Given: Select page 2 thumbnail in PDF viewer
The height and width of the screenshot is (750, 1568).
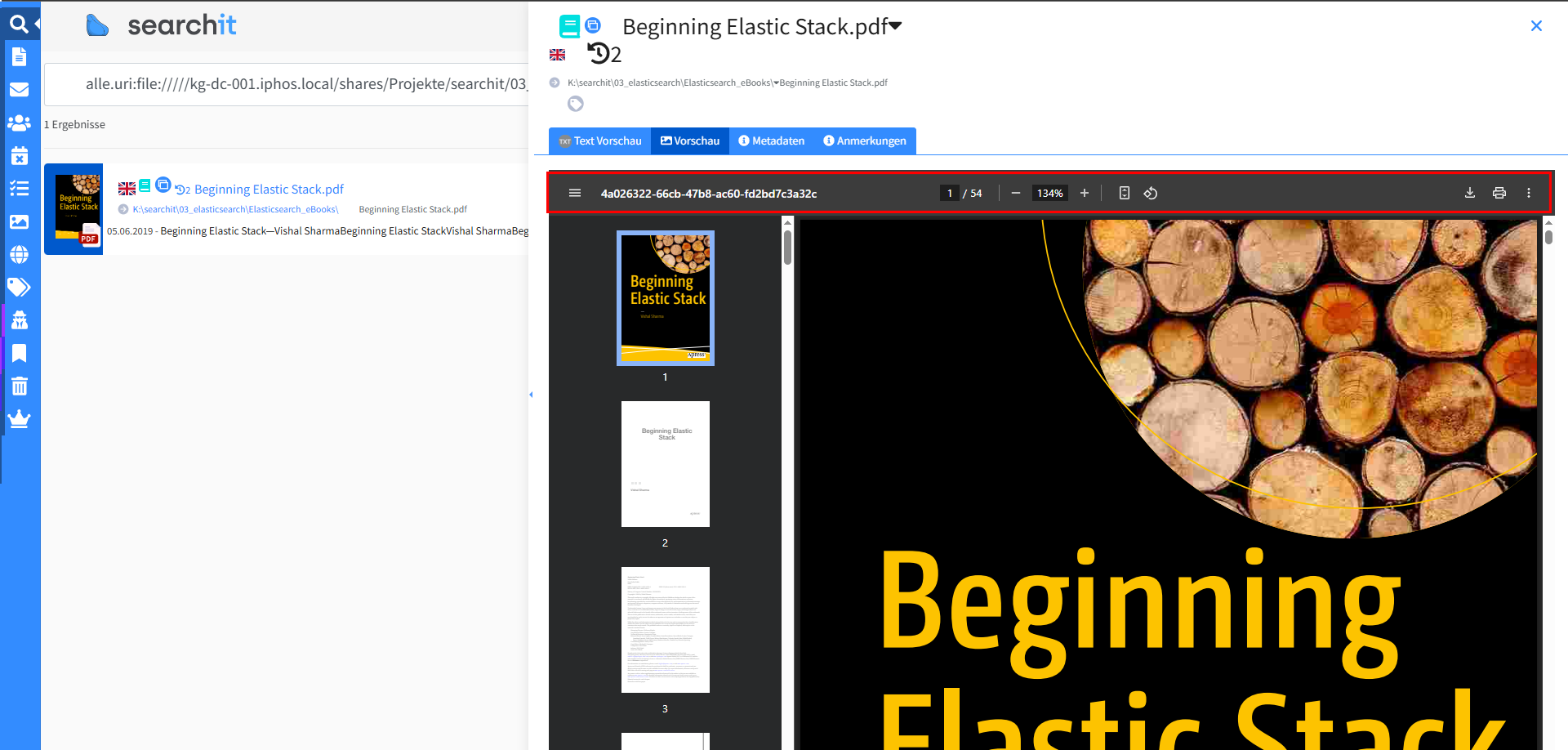Looking at the screenshot, I should [665, 463].
